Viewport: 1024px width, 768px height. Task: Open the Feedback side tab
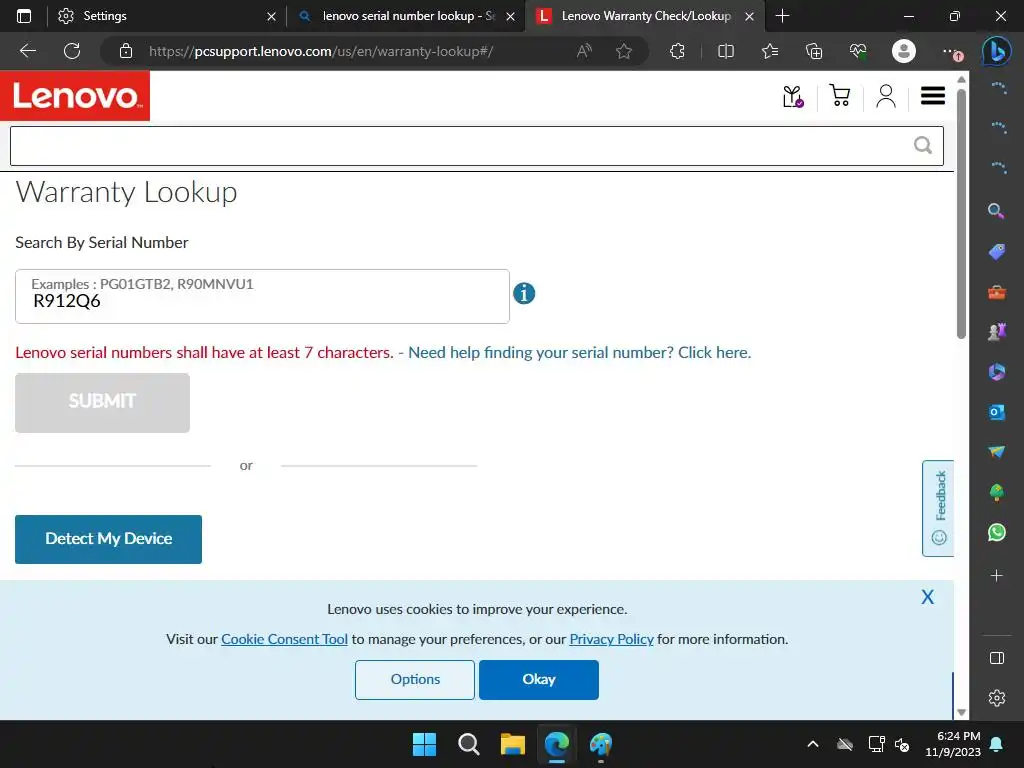[938, 508]
